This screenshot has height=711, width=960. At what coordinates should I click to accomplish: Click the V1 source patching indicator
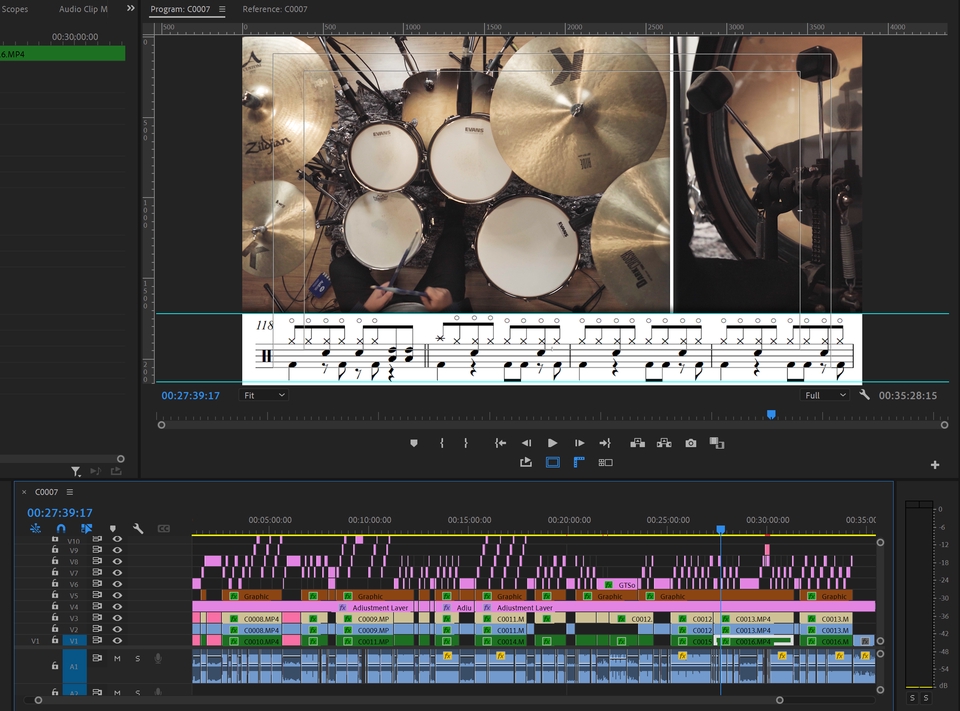tap(35, 641)
